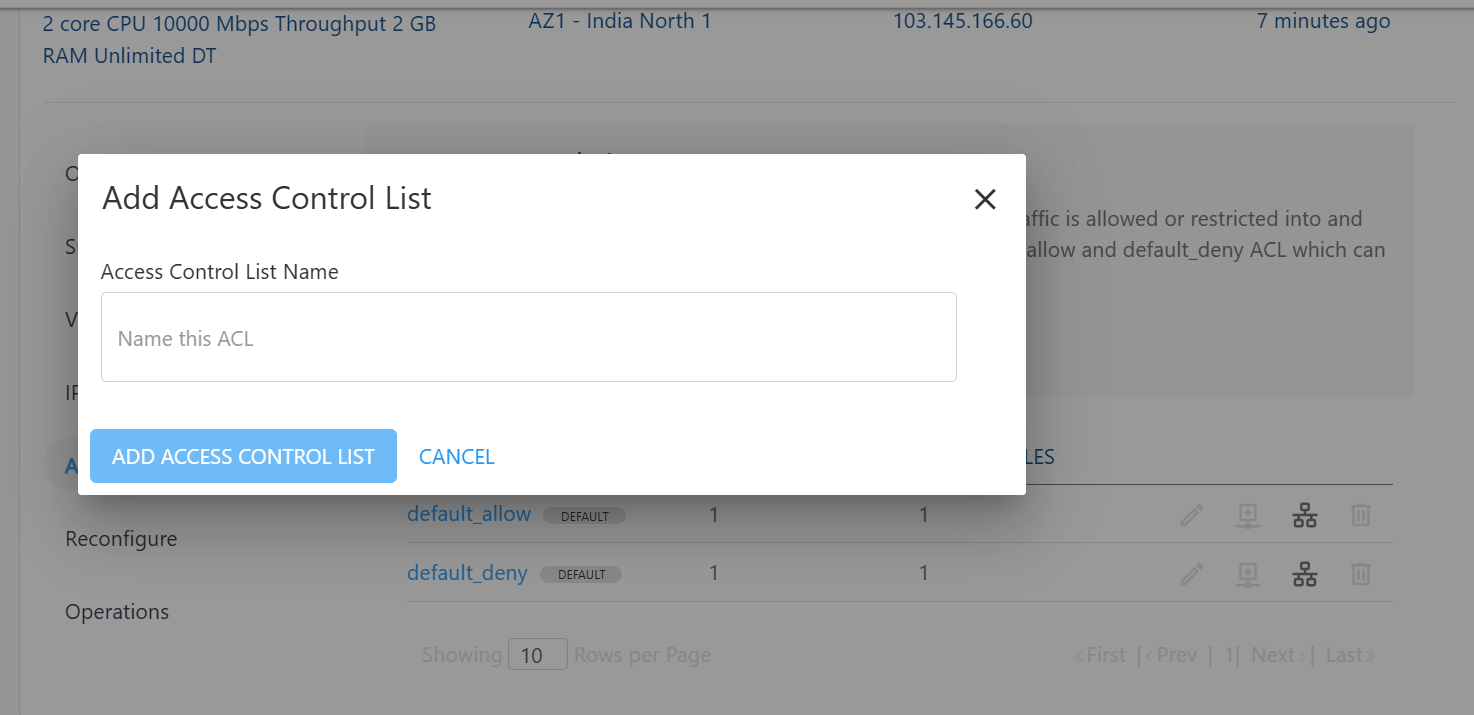This screenshot has height=715, width=1474.
Task: Click the add-network icon for default_deny
Action: click(1247, 574)
